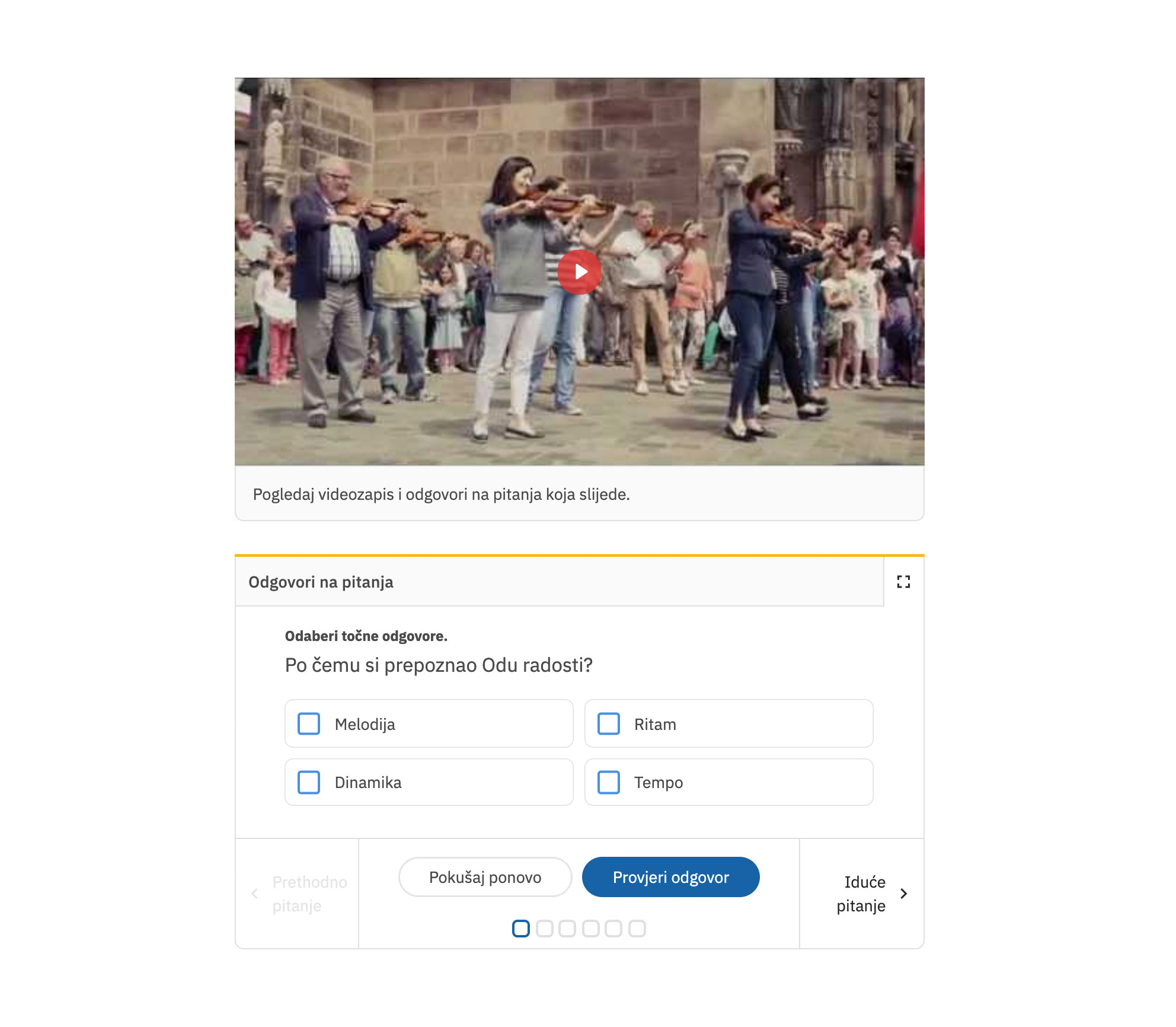Check the Melodija answer box
This screenshot has height=1027, width=1176.
pos(309,724)
